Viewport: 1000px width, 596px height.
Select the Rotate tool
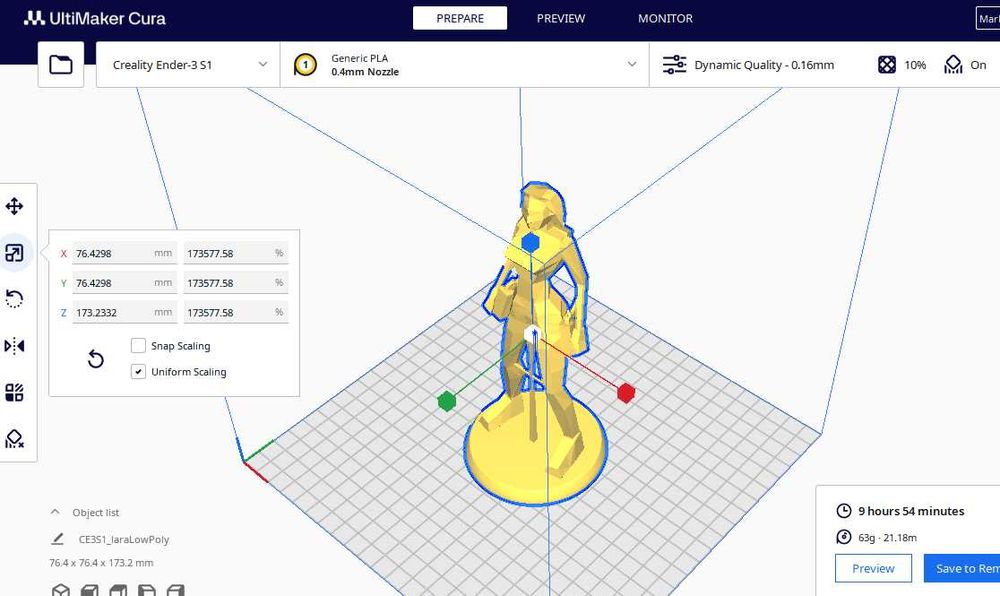coord(14,299)
